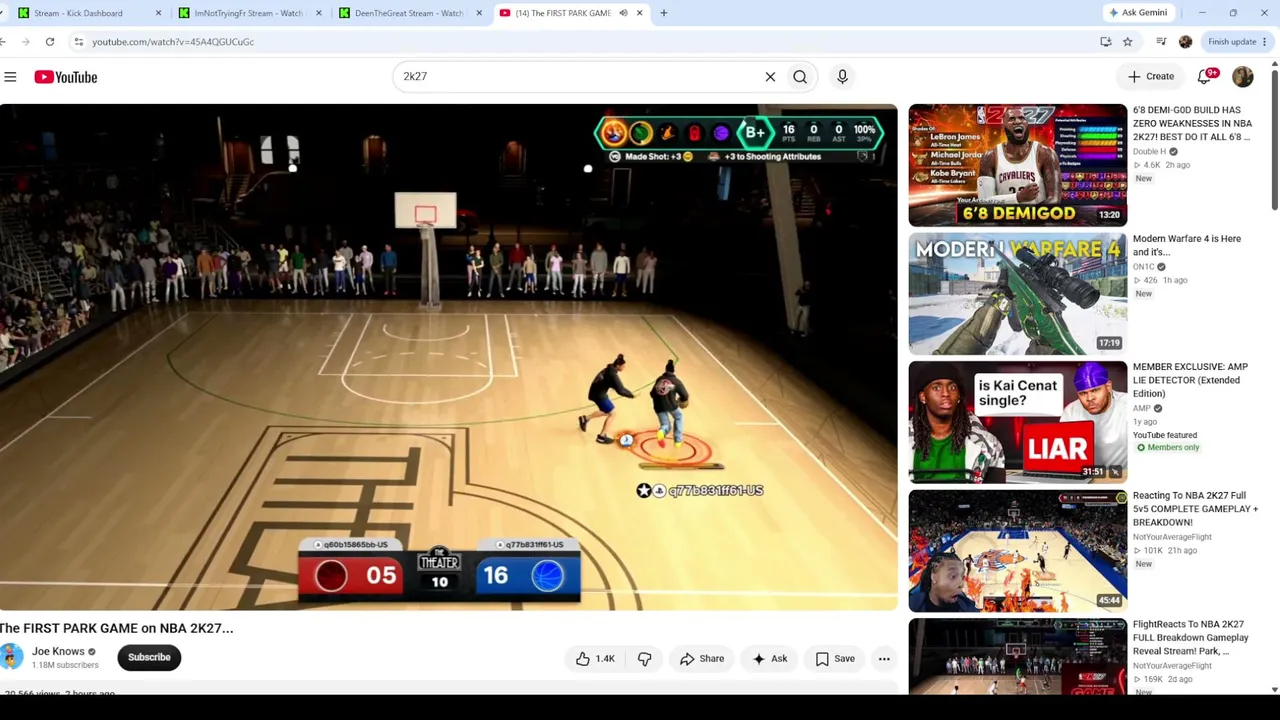Close the ImNotTryingFr Stream tab
Viewport: 1280px width, 720px height.
(319, 13)
